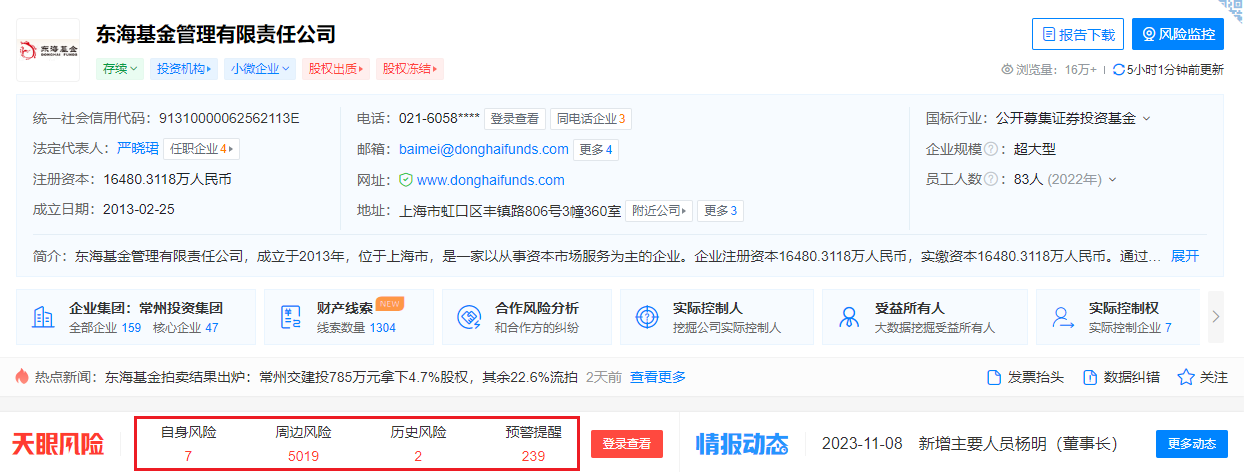Image resolution: width=1244 pixels, height=472 pixels.
Task: Click the 实际控制权 icon
Action: pos(1062,317)
